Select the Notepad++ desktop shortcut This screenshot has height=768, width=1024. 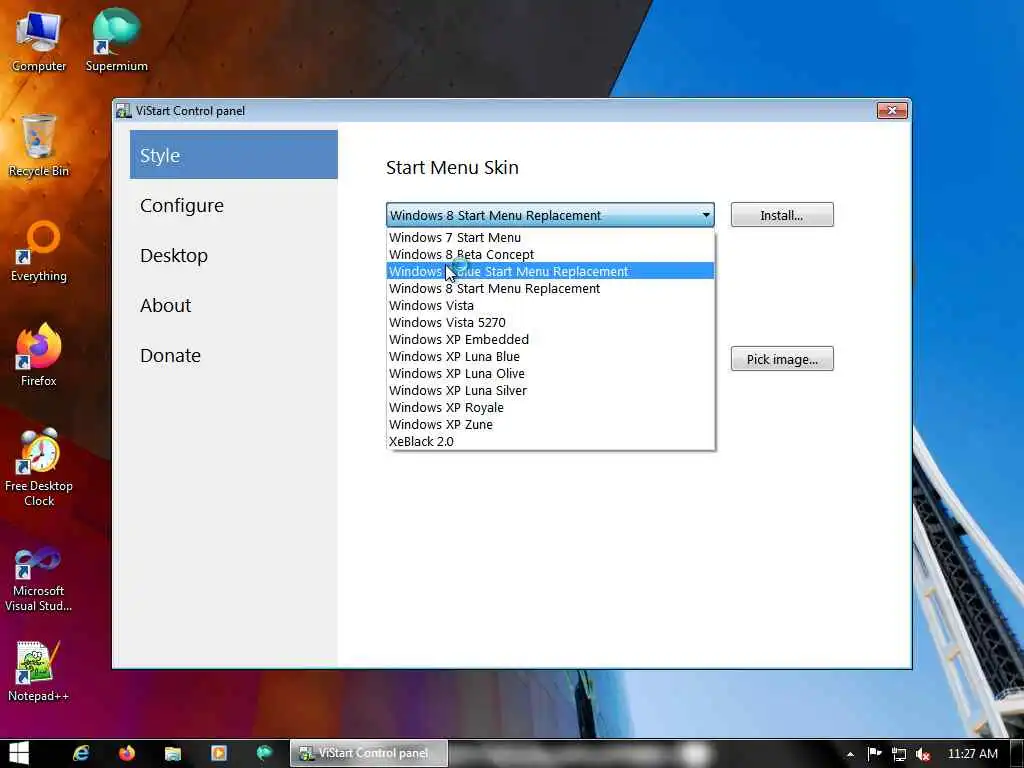[39, 671]
